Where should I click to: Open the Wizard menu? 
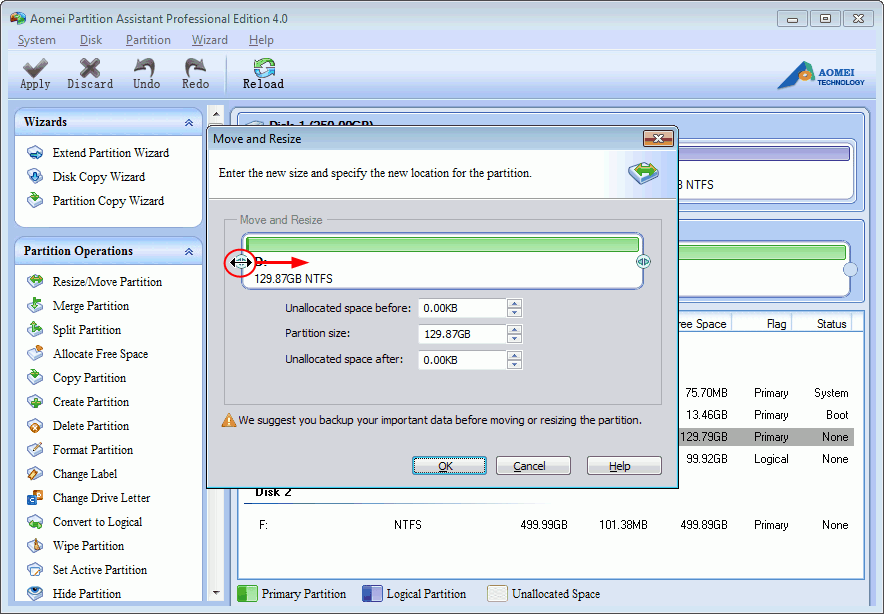click(209, 40)
